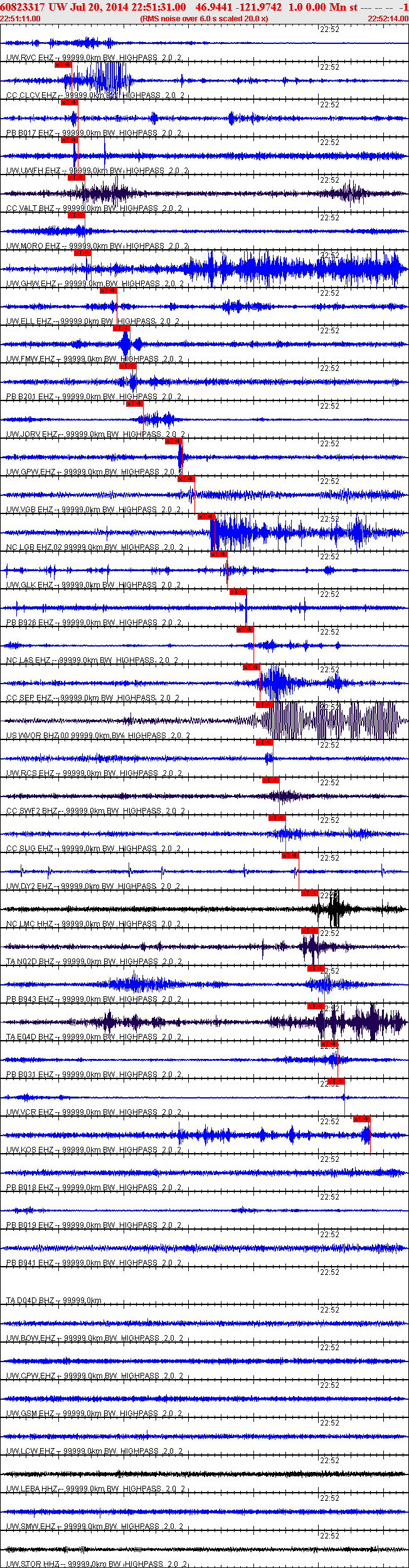Click the 22:52 tick label on top trace
Image resolution: width=409 pixels, height=1568 pixels.
(x=329, y=29)
